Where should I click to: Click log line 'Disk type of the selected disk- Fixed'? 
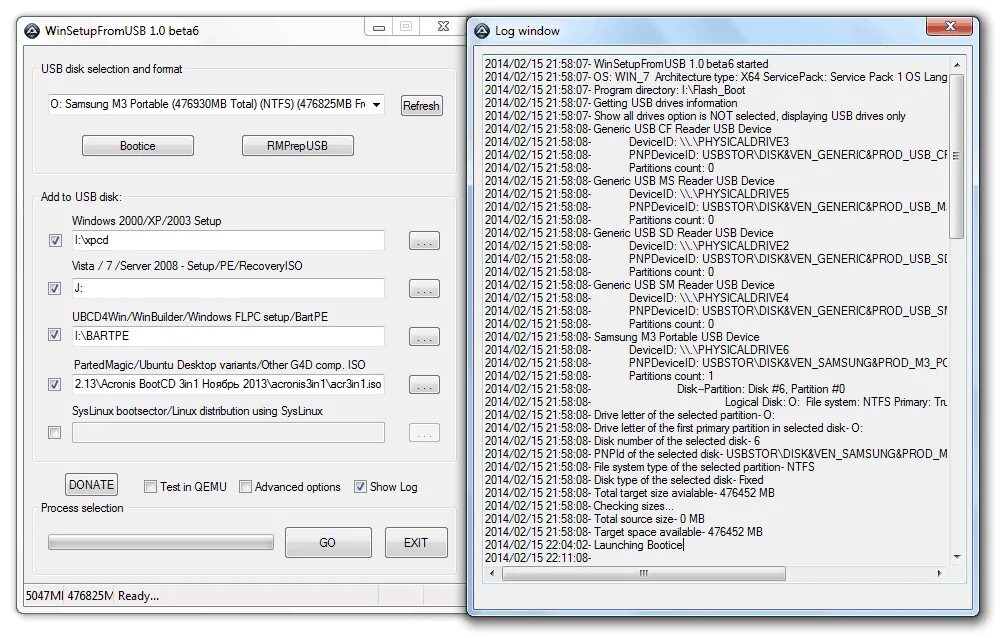tap(678, 480)
